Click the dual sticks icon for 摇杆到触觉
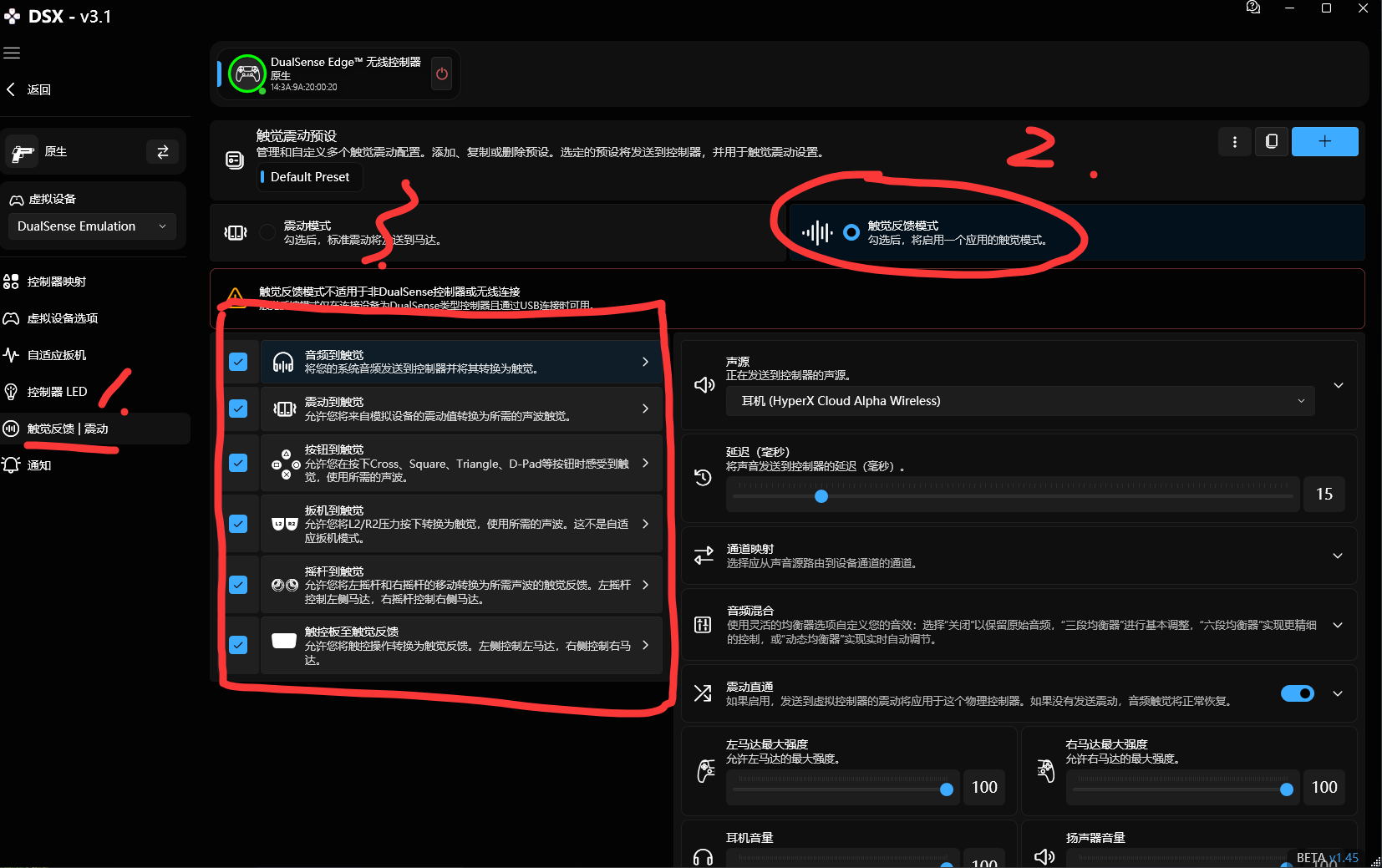 click(x=285, y=585)
